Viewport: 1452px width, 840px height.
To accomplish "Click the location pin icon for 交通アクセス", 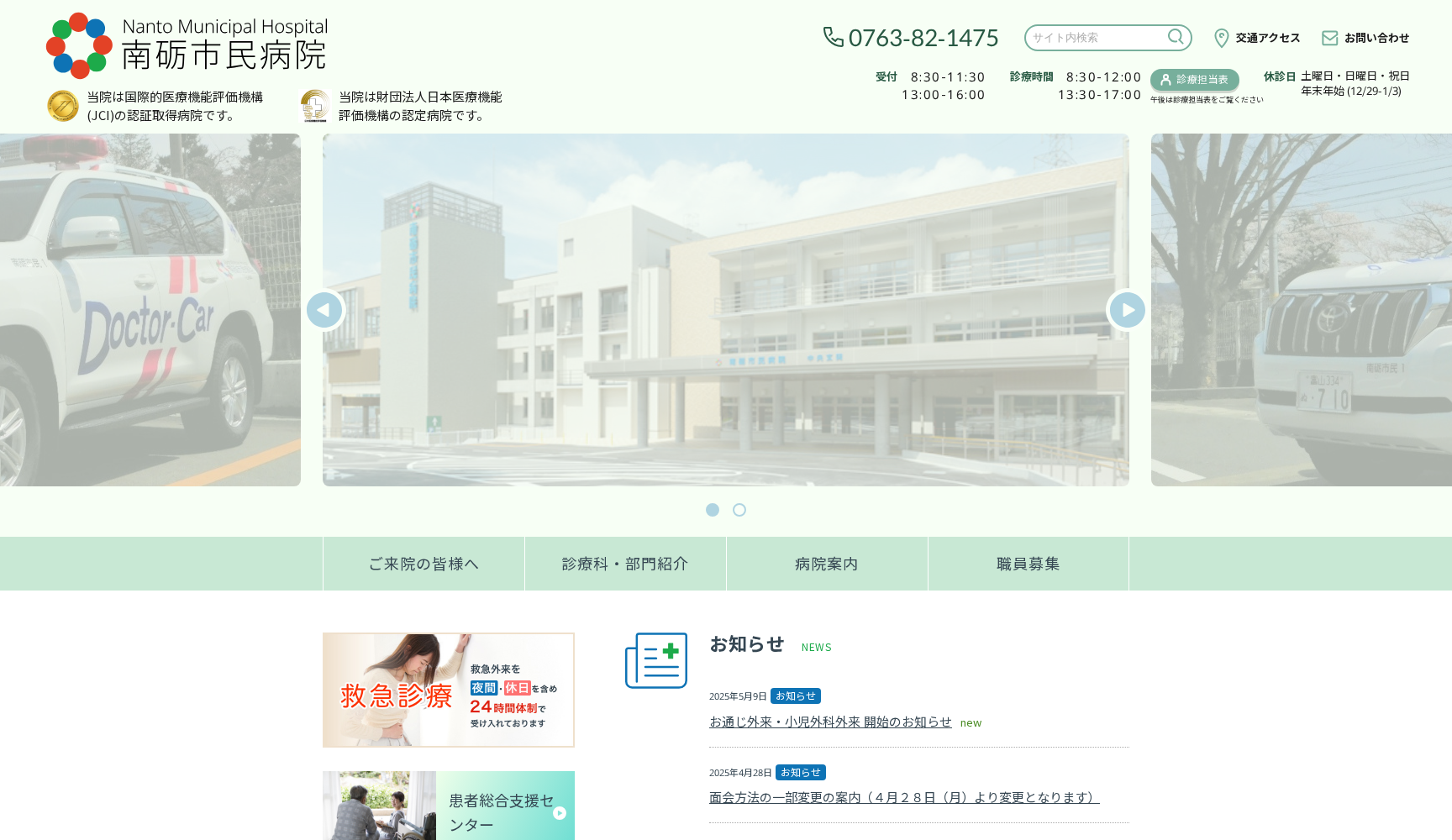I will pos(1220,37).
